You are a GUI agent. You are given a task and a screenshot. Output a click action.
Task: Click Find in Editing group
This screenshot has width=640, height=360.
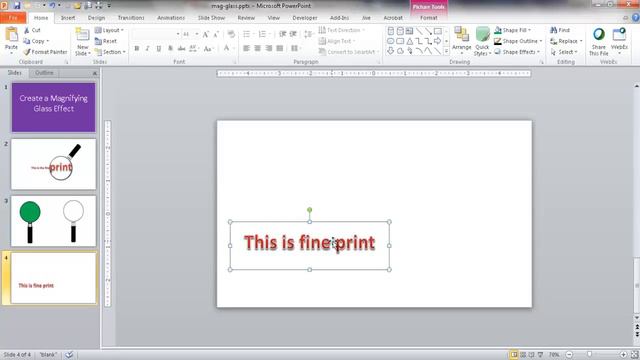[560, 30]
